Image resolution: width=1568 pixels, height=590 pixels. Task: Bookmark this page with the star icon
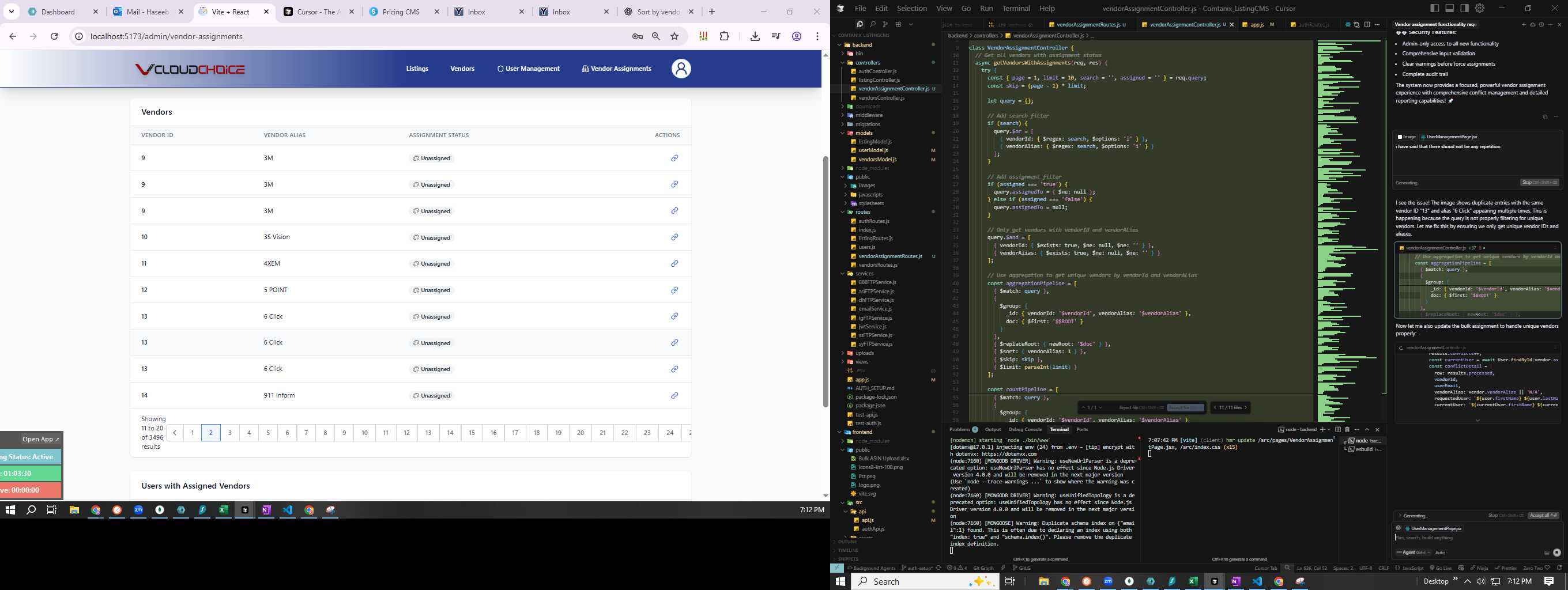674,36
